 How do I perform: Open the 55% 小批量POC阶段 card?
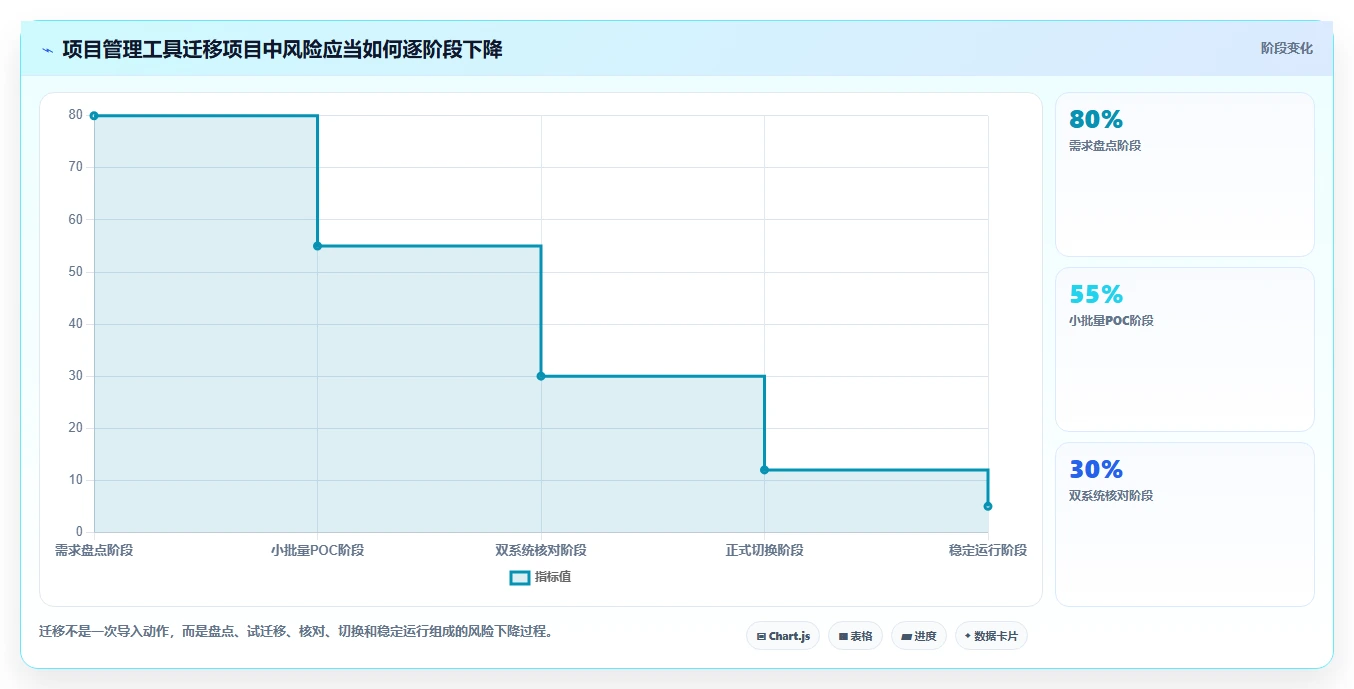(x=1184, y=350)
